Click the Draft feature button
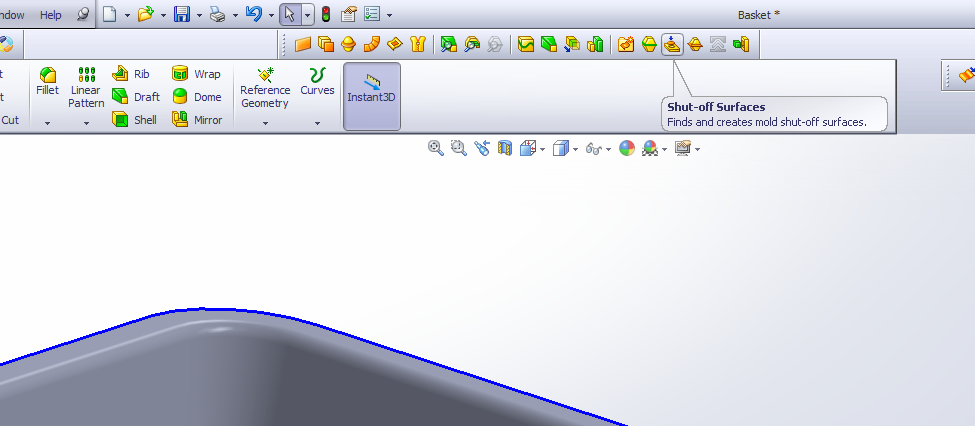Screen dimensions: 975x426 [136, 97]
